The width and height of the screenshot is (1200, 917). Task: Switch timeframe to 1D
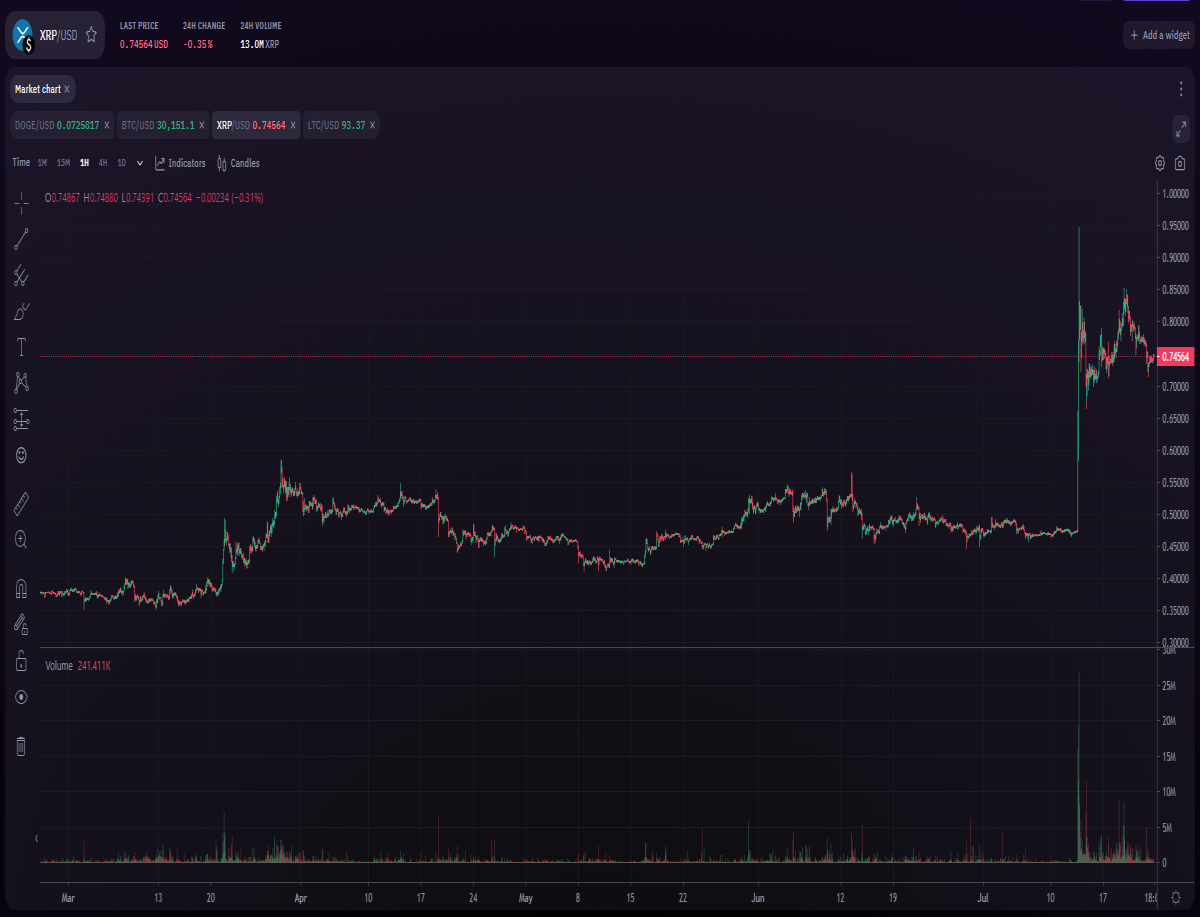coord(121,163)
